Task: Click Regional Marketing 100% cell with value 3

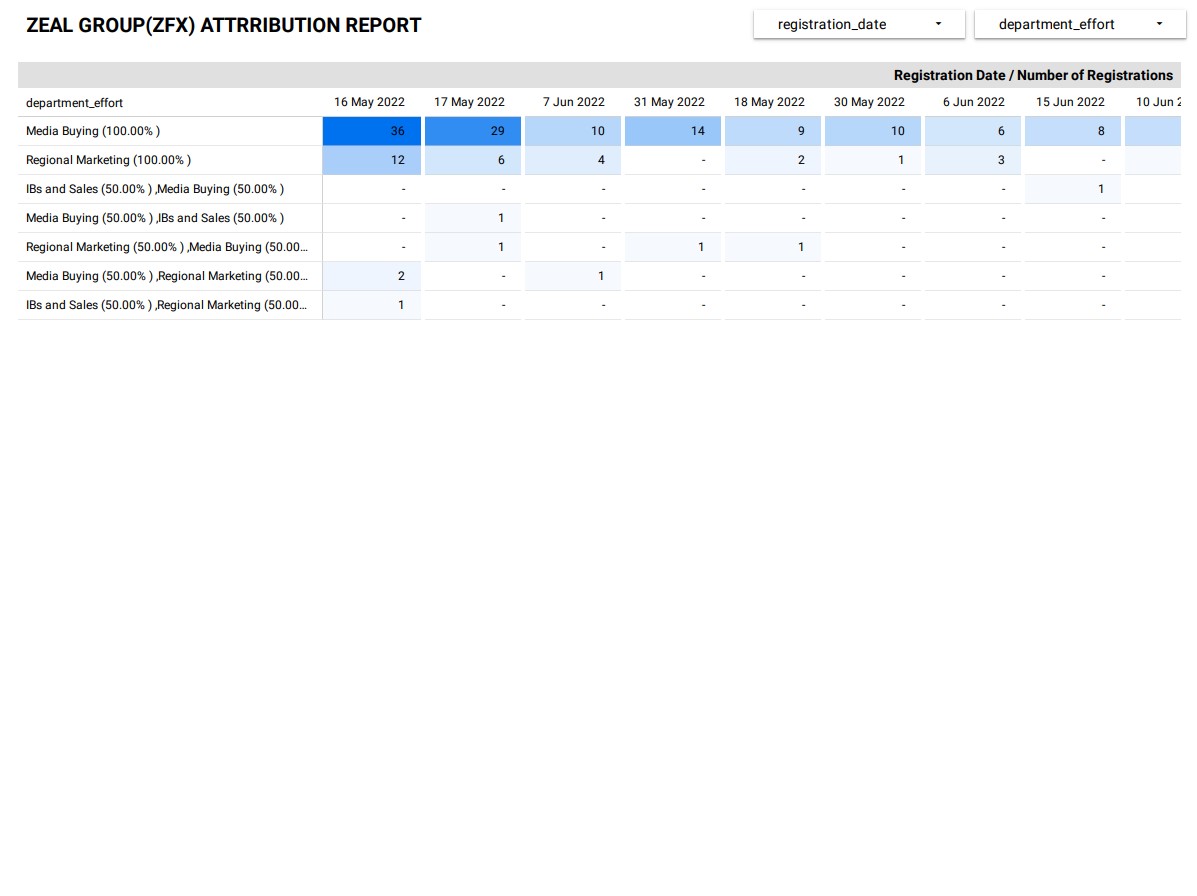Action: 973,160
